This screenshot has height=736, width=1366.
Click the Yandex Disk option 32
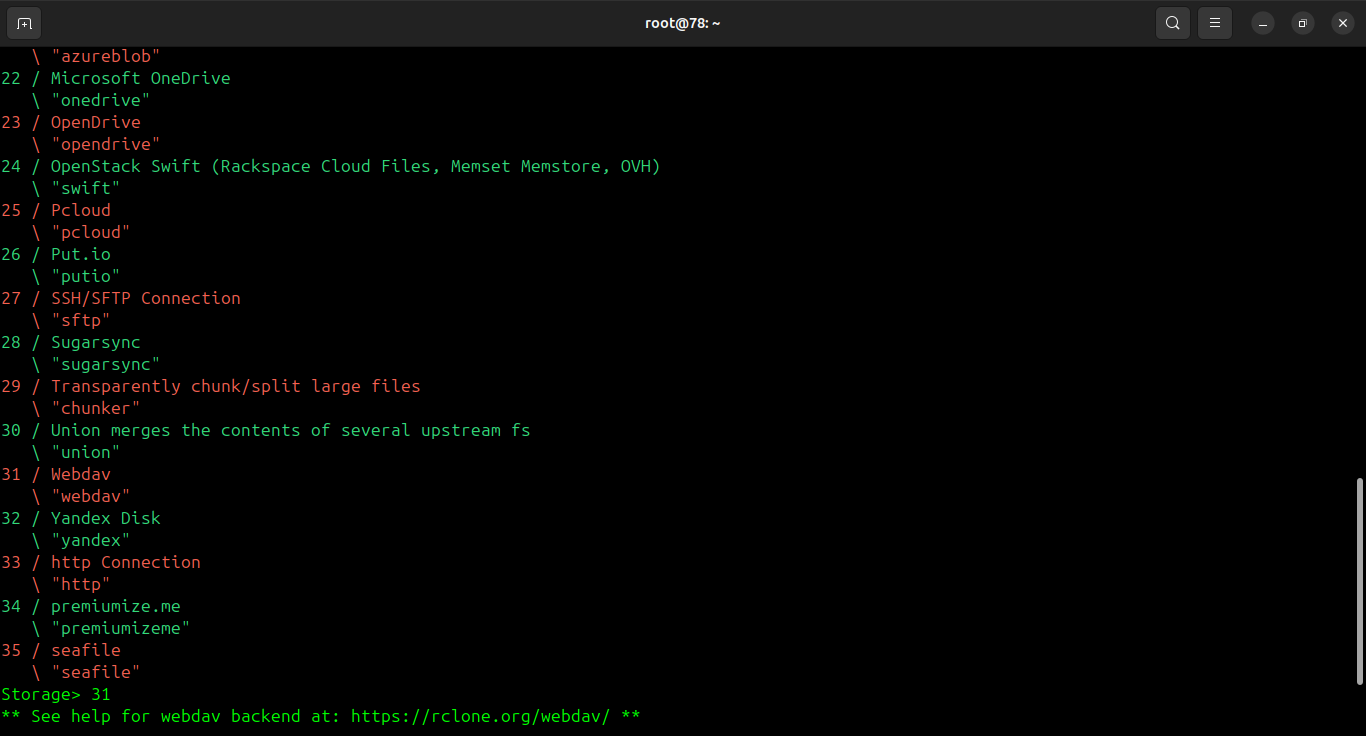tap(81, 518)
